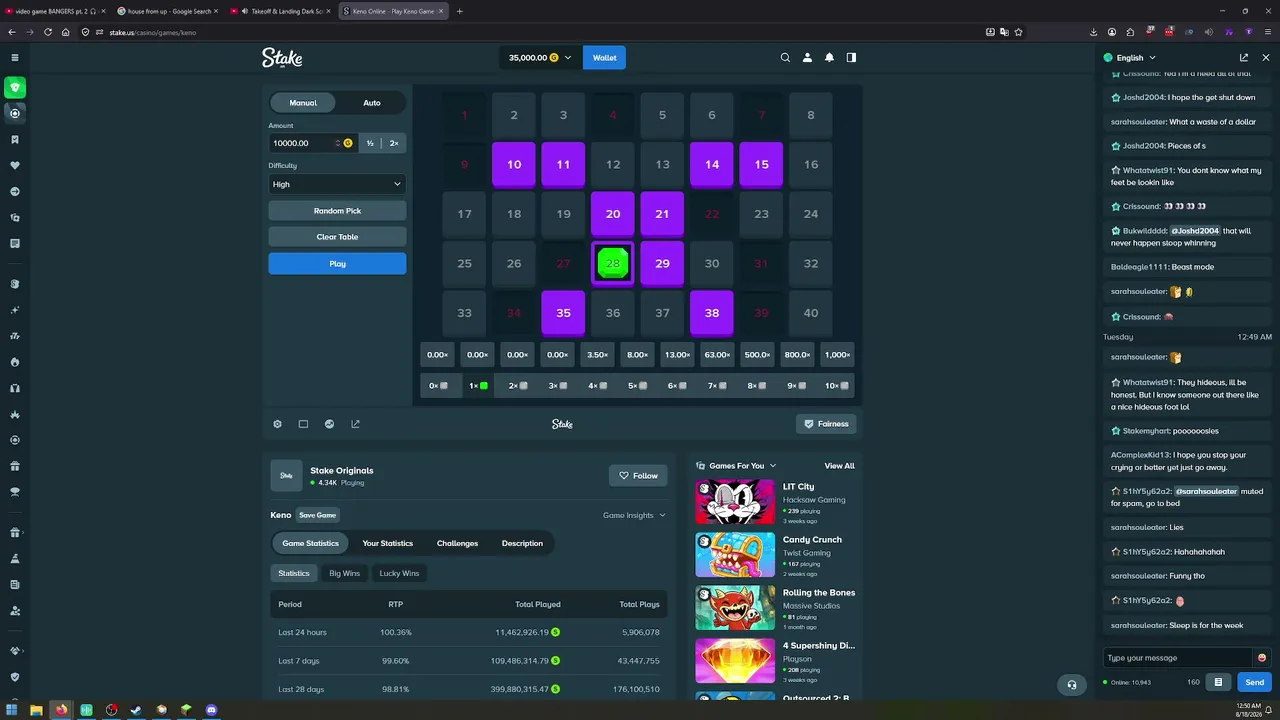Deselect Keno number 14
This screenshot has height=720, width=1280.
click(x=712, y=165)
